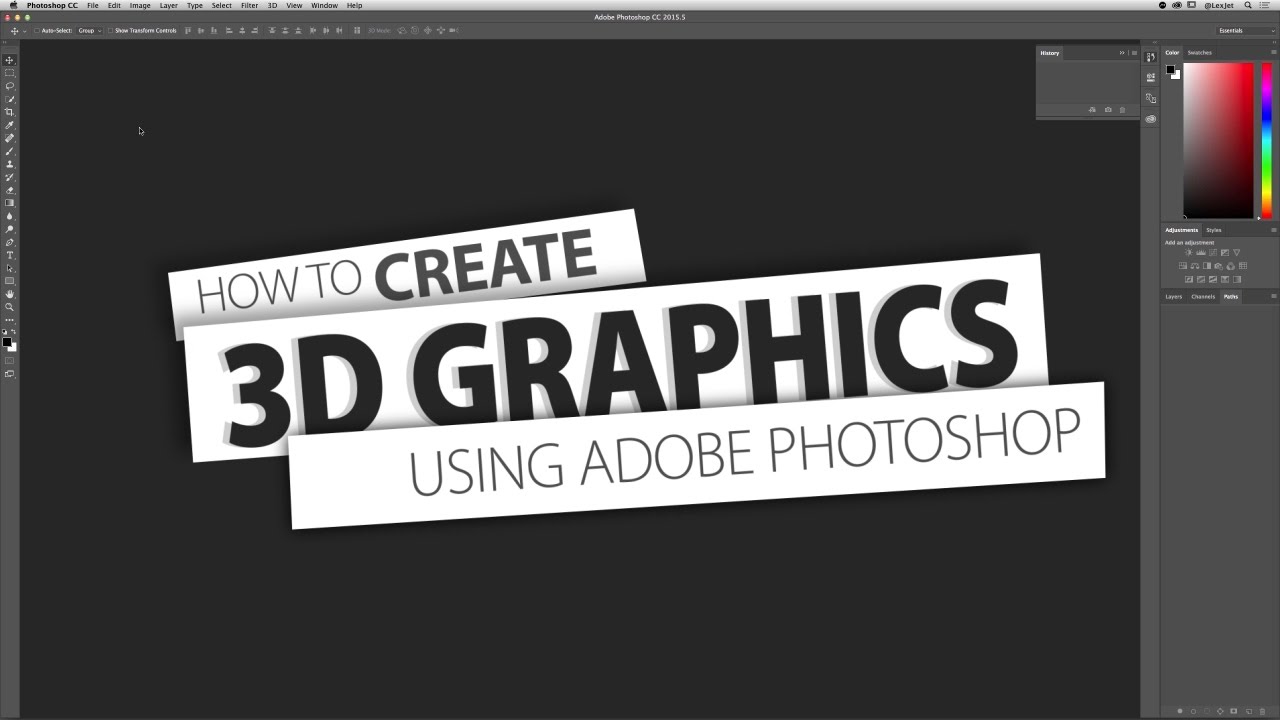
Task: Open the Edit Toolbar three-dots button
Action: pos(10,320)
